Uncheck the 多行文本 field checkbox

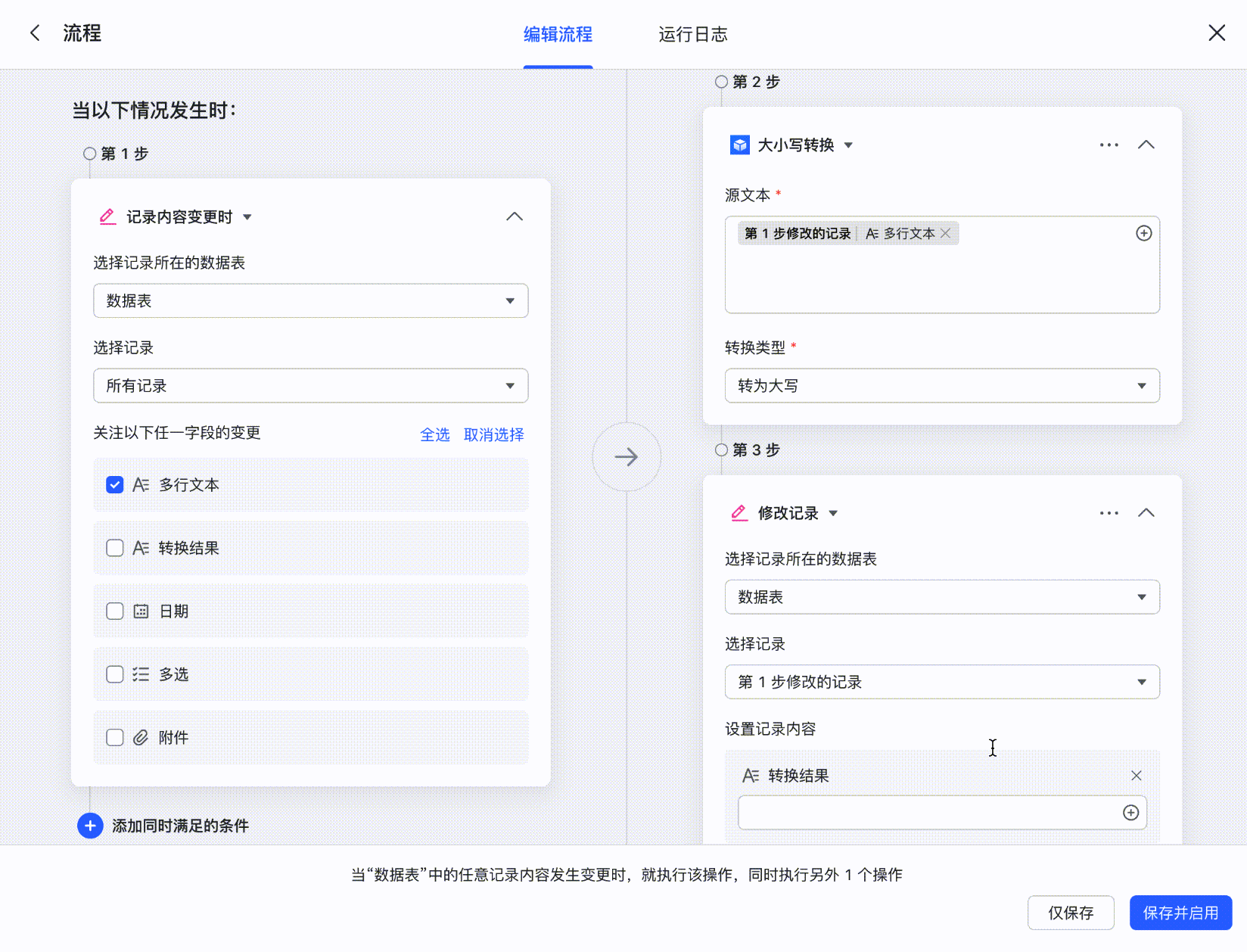tap(114, 484)
